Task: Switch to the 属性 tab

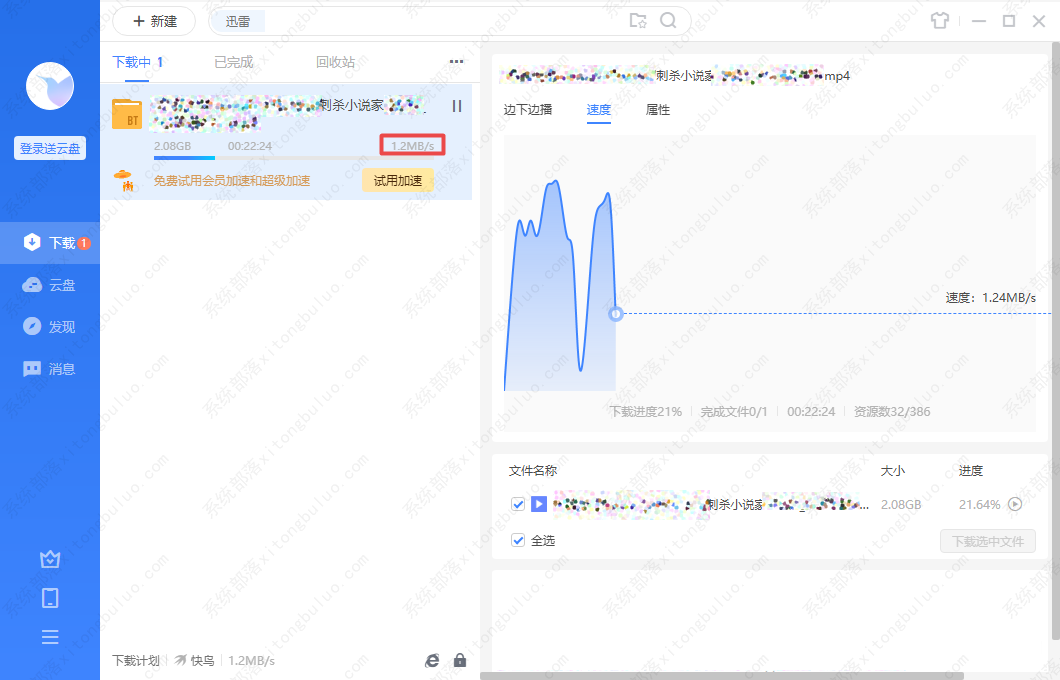Action: (658, 110)
